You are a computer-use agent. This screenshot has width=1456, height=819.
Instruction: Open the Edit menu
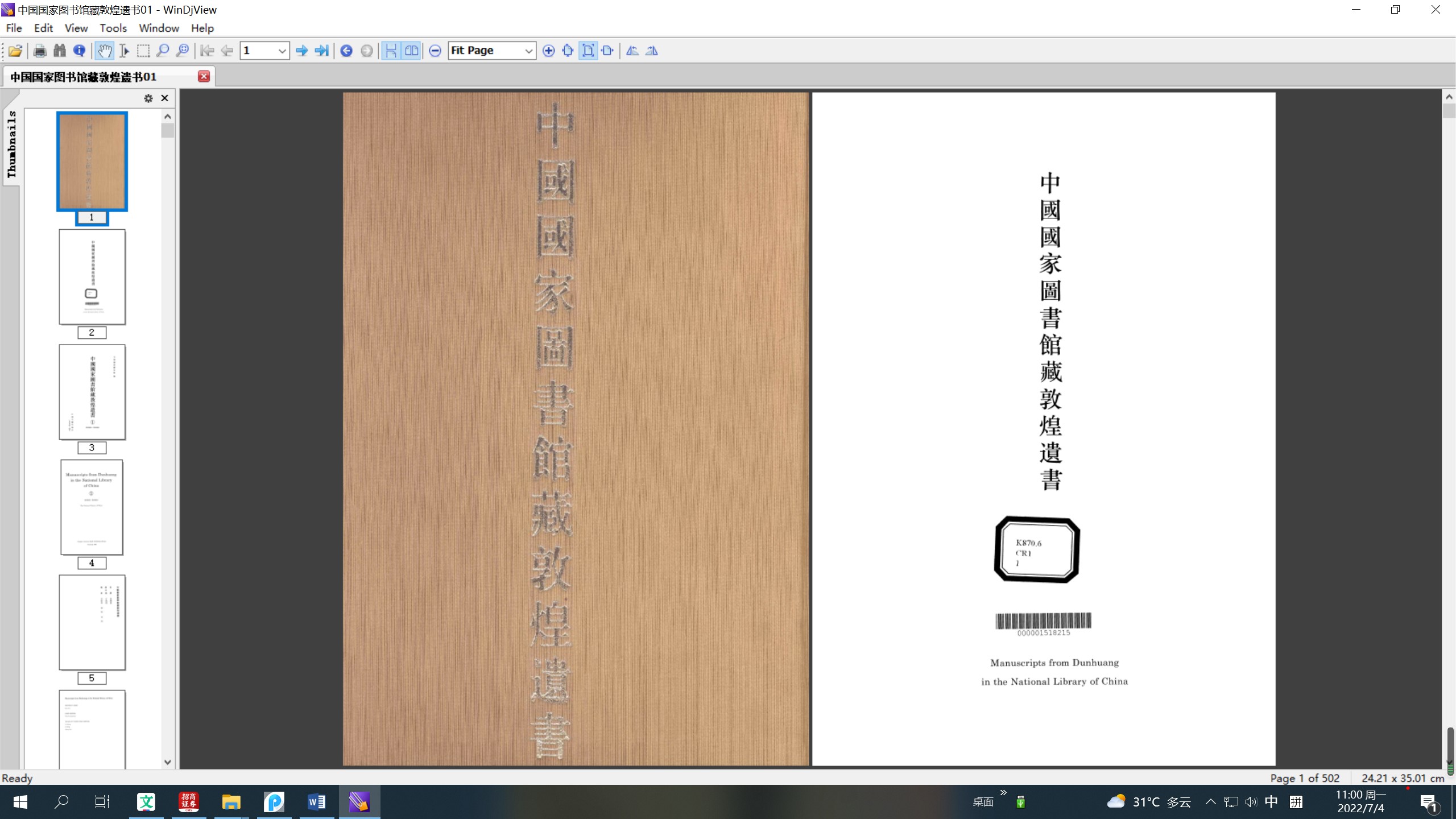pos(43,28)
